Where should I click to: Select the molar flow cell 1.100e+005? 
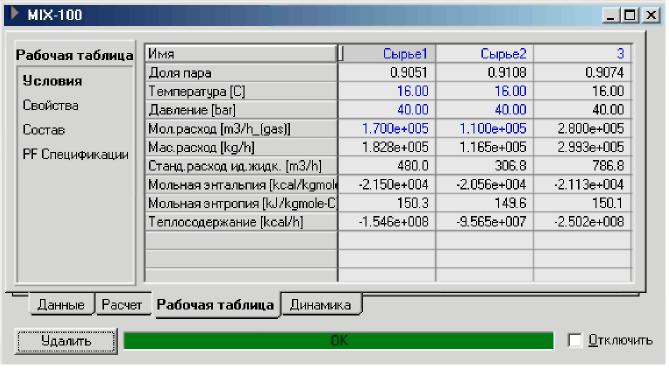[x=485, y=128]
